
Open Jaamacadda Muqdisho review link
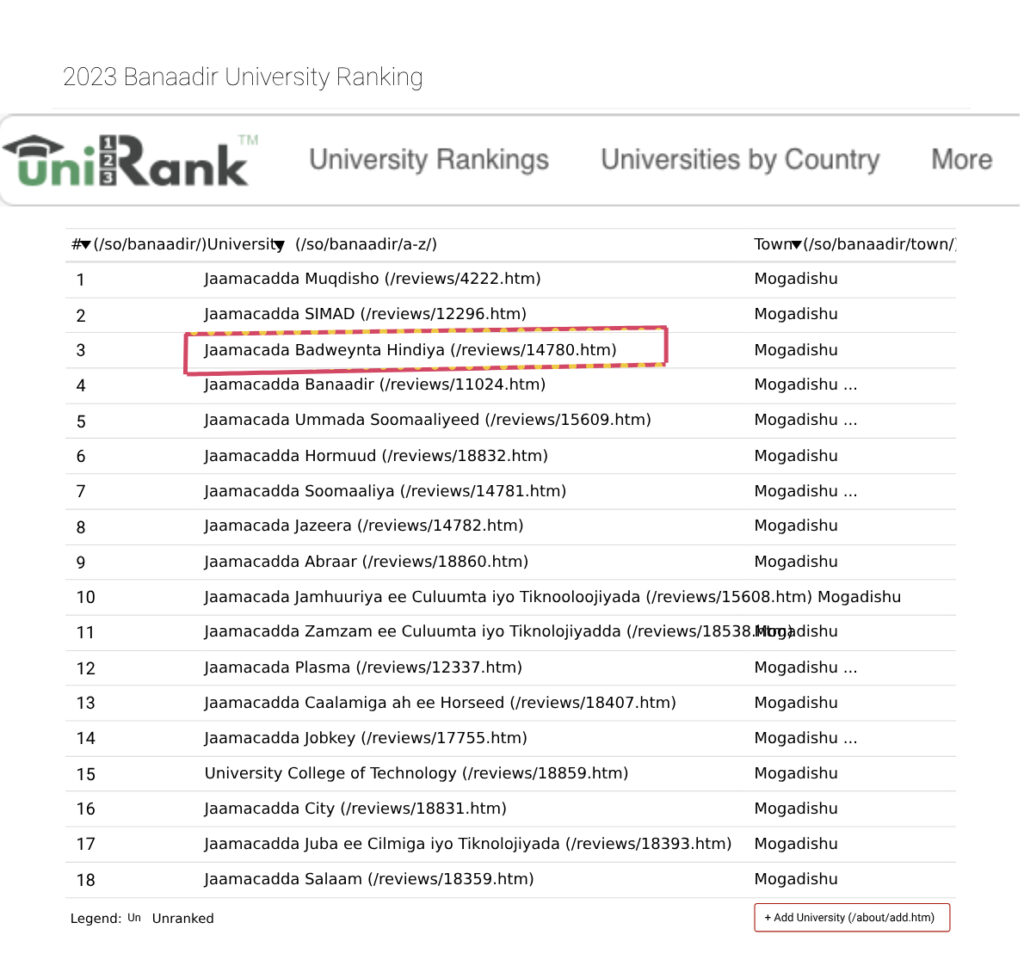click(372, 279)
